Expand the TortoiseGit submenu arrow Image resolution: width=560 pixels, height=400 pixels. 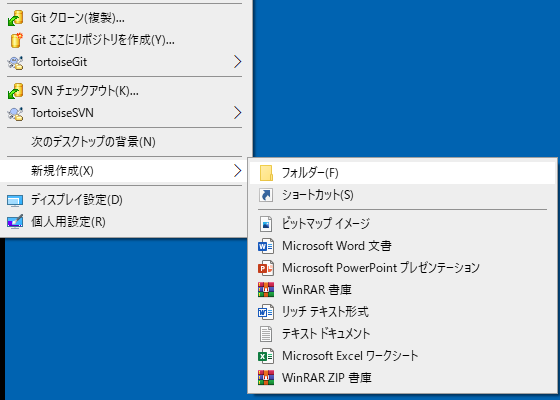point(238,62)
